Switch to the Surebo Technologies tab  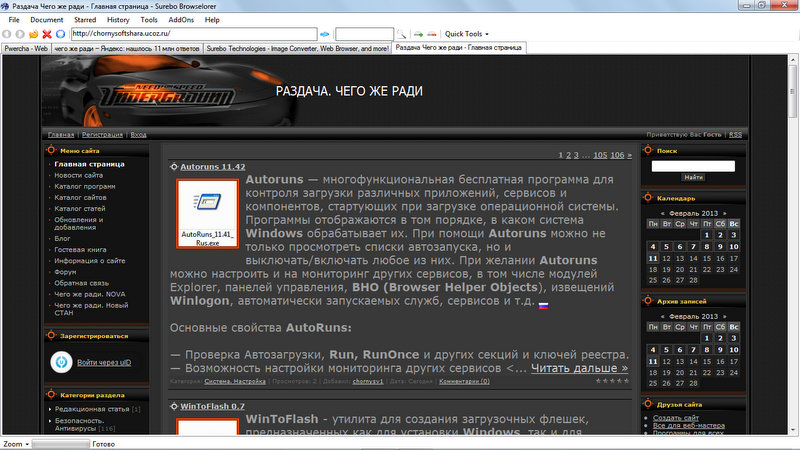297,48
